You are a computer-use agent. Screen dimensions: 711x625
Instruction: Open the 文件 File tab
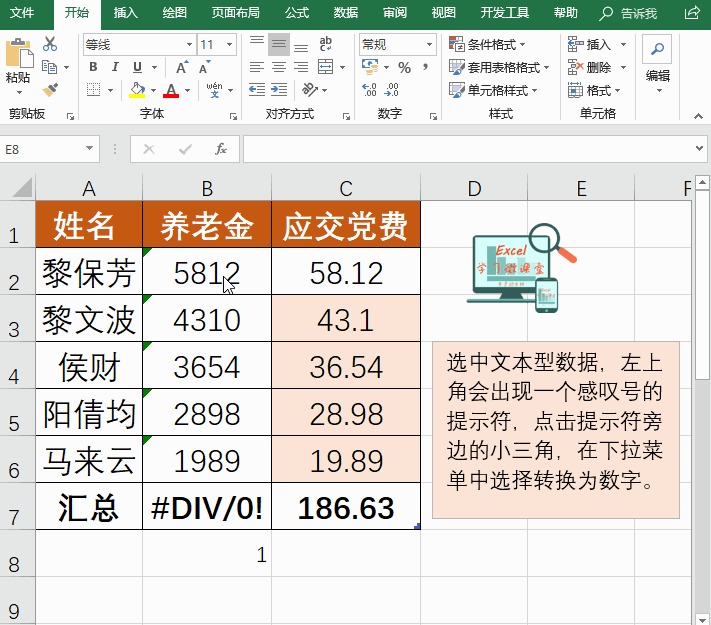tap(22, 13)
